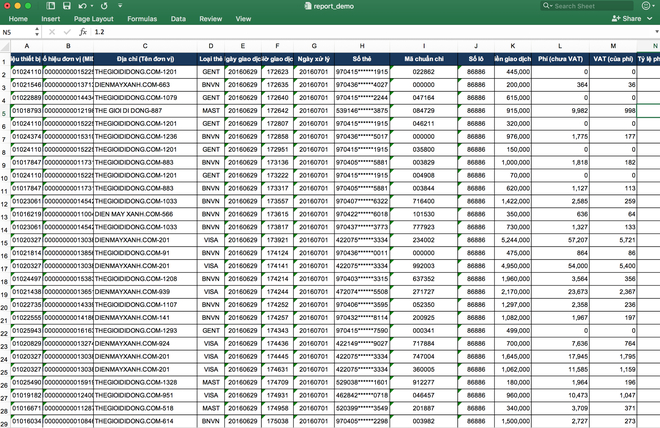Click the fx insert function icon
660x428 pixels.
[83, 32]
